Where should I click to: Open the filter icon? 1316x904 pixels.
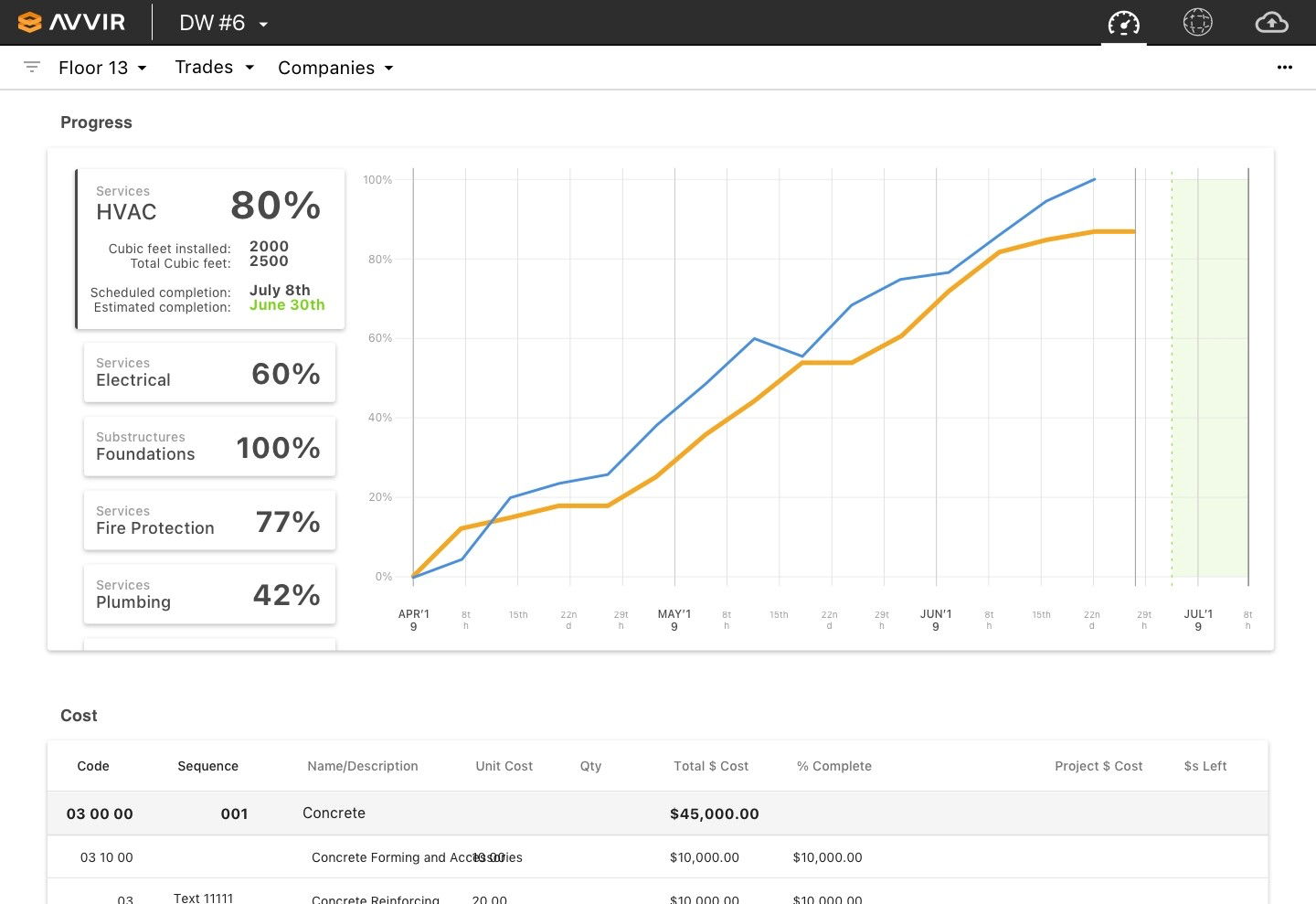[x=32, y=67]
